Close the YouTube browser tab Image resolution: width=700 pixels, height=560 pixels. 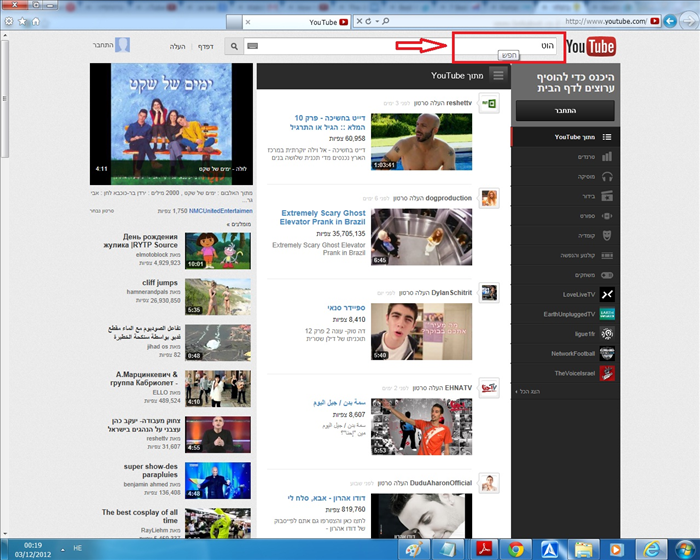click(248, 22)
